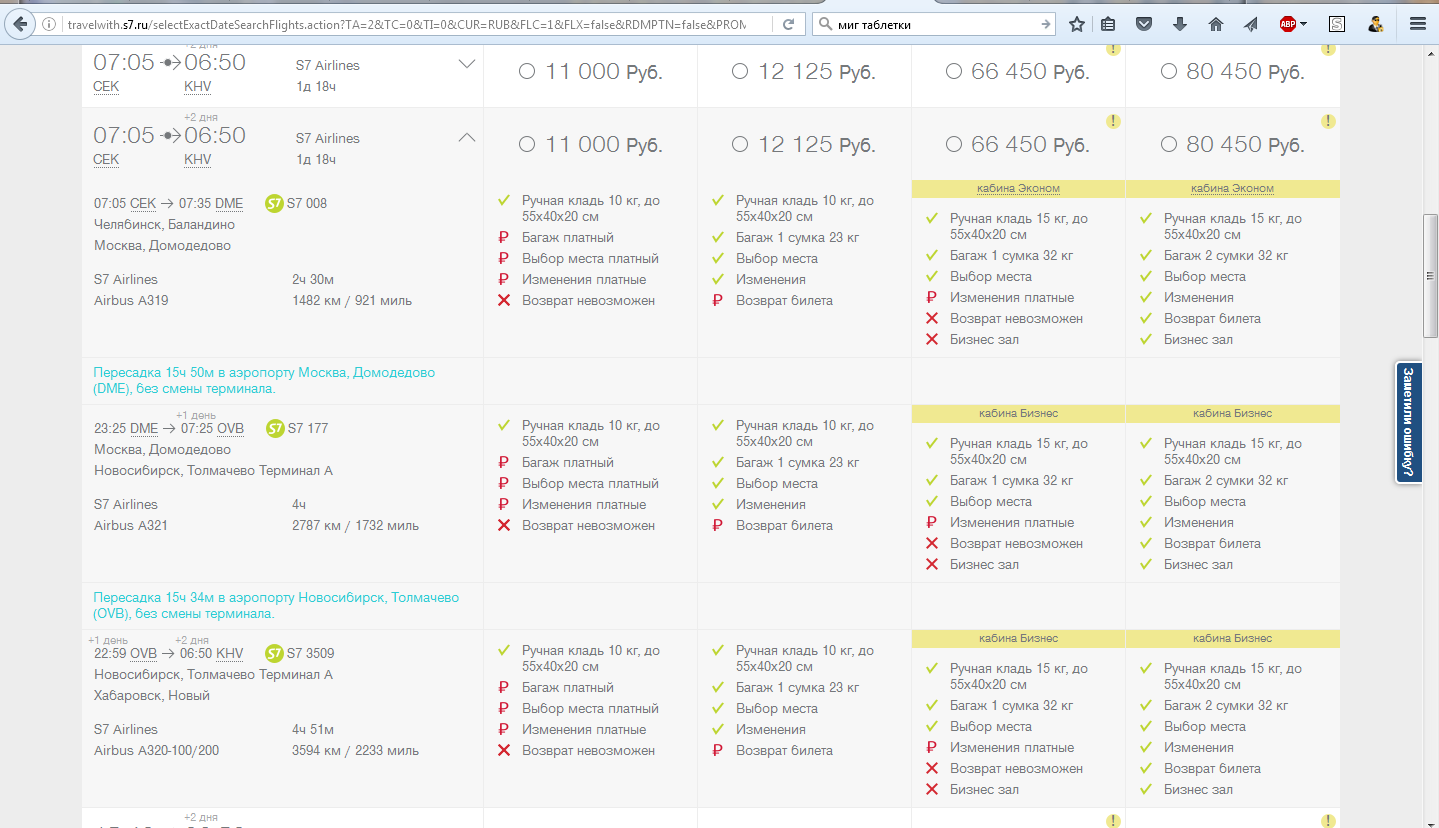Open the browser hamburger menu

point(1417,24)
